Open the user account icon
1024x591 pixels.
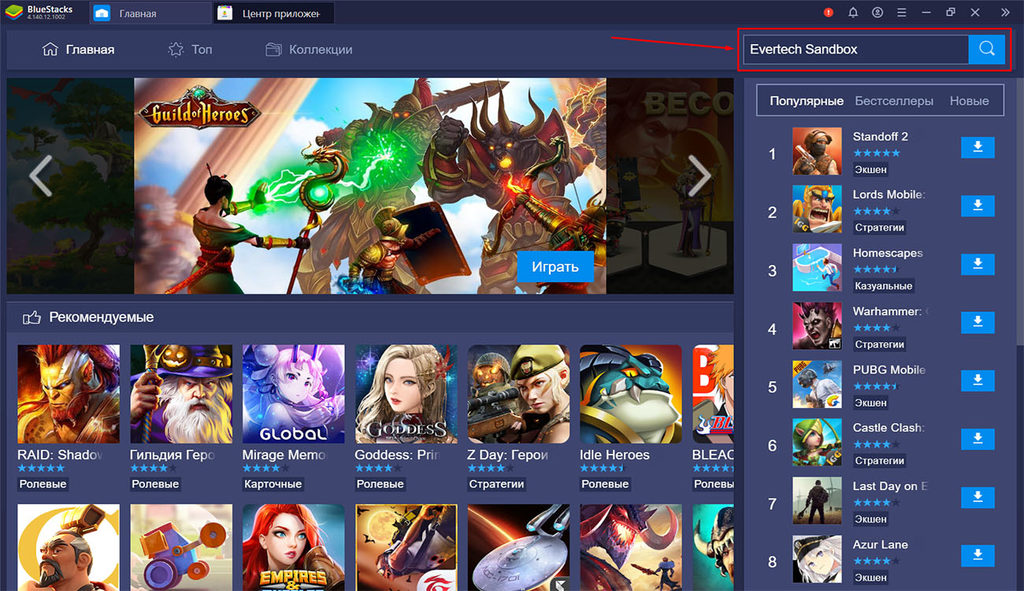click(877, 12)
